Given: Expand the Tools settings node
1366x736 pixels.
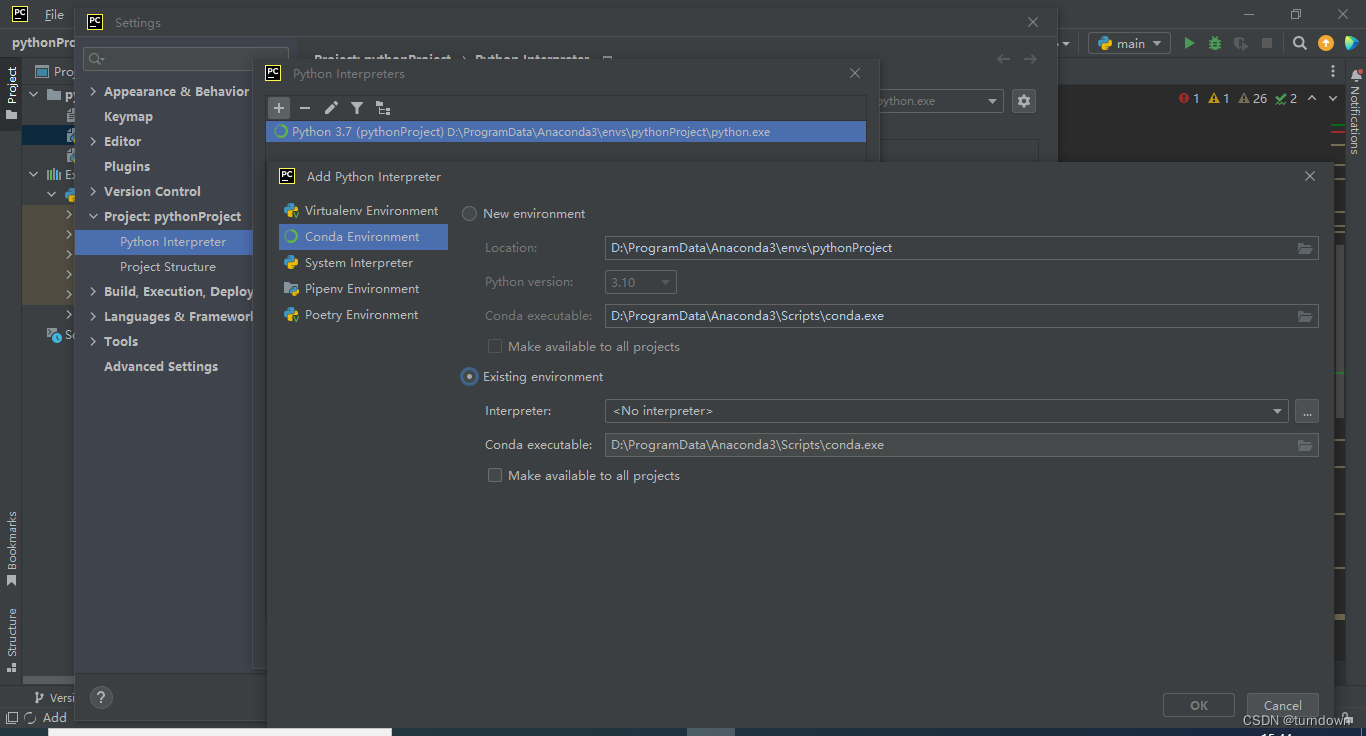Looking at the screenshot, I should pos(93,342).
